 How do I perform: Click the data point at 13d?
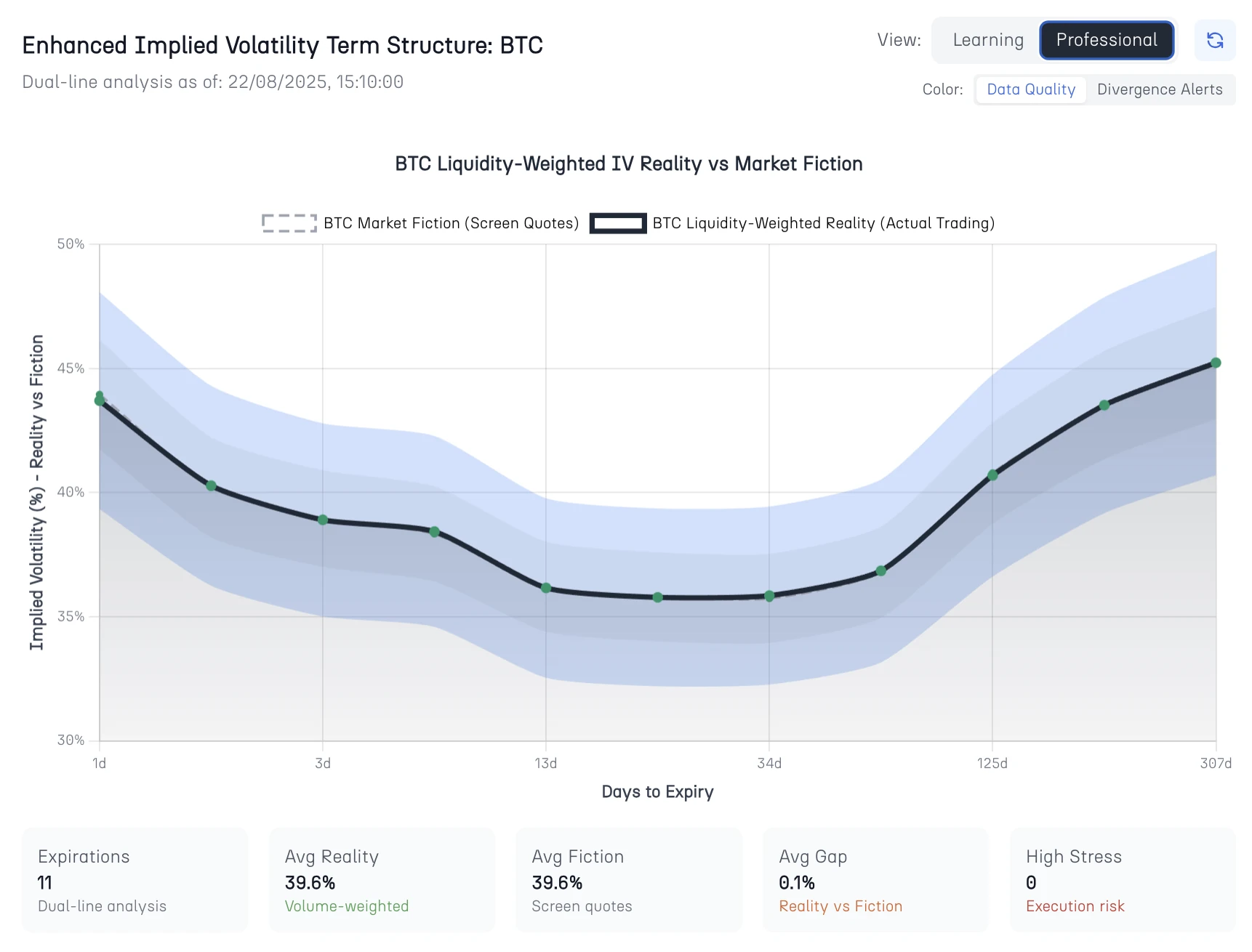pyautogui.click(x=546, y=588)
